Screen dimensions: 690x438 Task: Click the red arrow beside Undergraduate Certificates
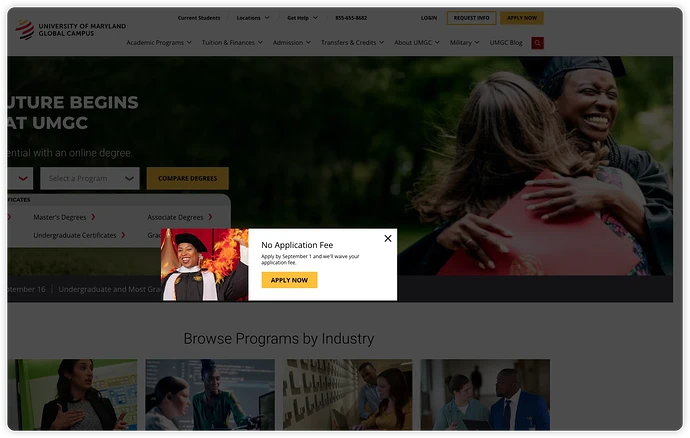(123, 235)
